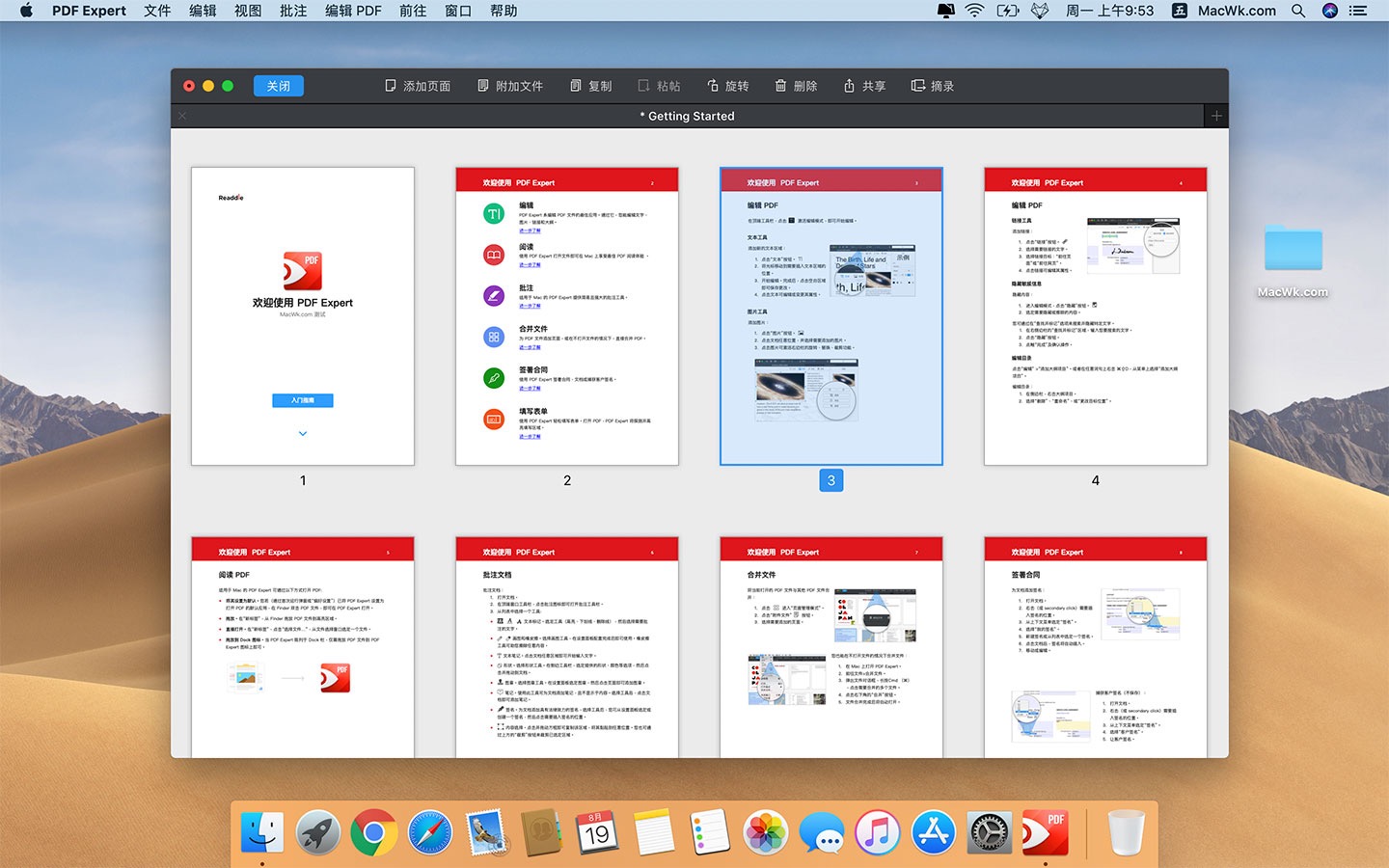Select page 4 thumbnail with 链接工具
Screen dimensions: 1389x868
1096,316
